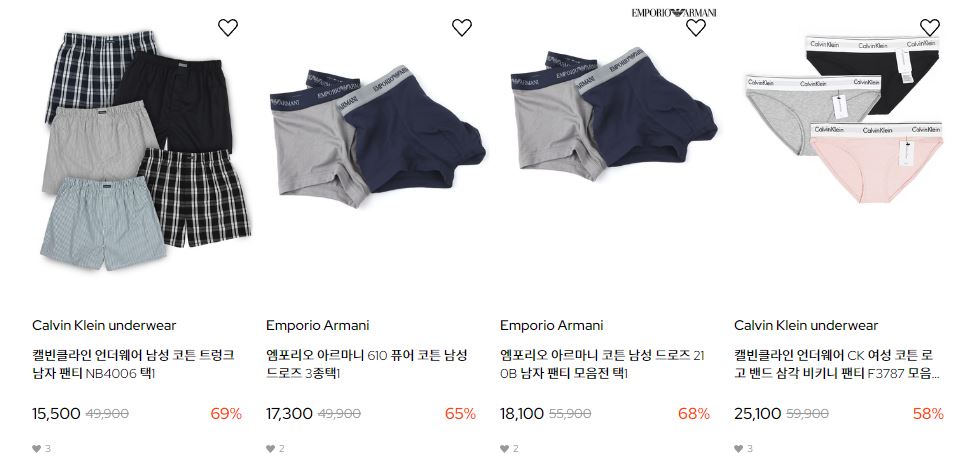
Task: Click small like heart under 18,100 price
Action: pyautogui.click(x=504, y=449)
